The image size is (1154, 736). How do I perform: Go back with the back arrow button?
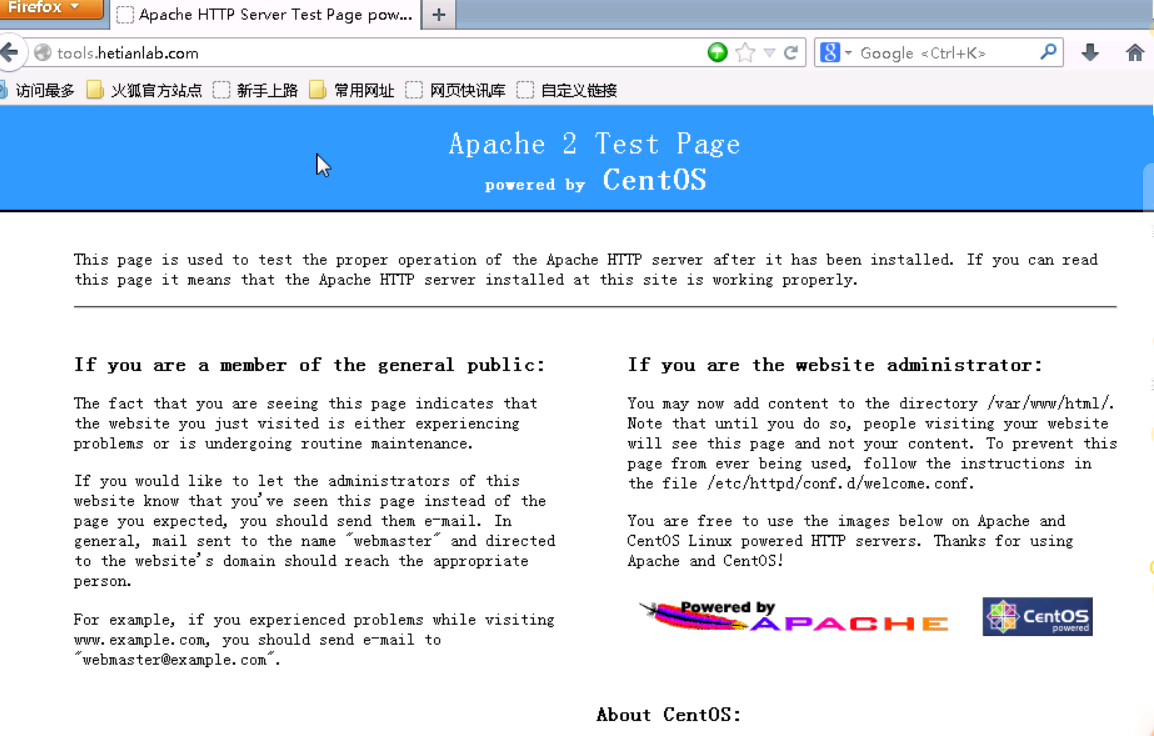[10, 53]
